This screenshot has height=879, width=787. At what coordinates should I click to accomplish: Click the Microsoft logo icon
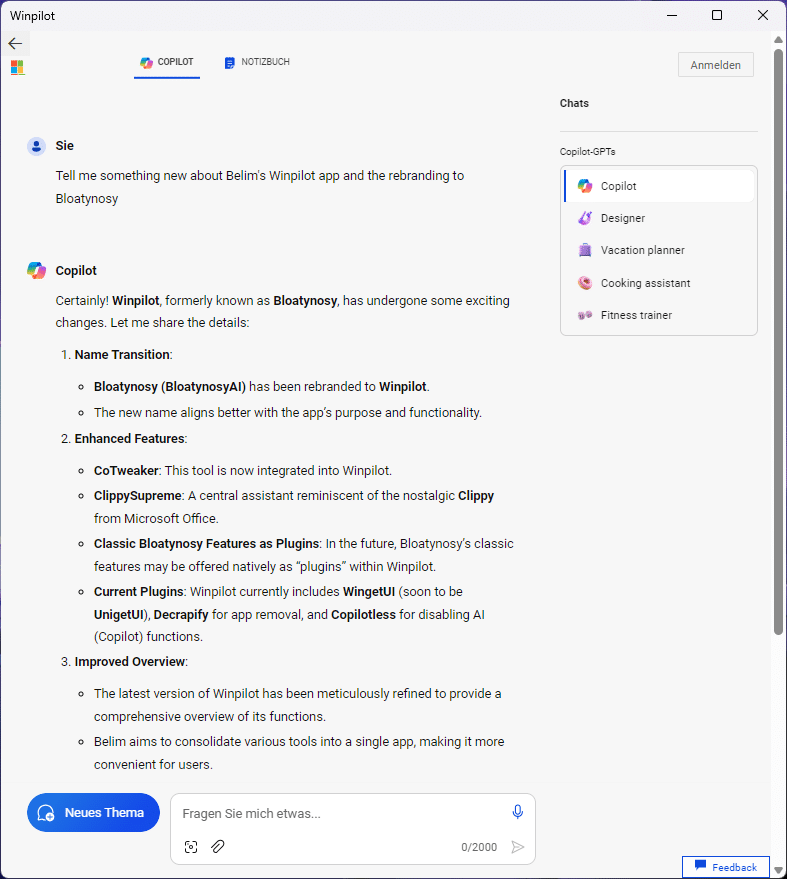coord(17,67)
